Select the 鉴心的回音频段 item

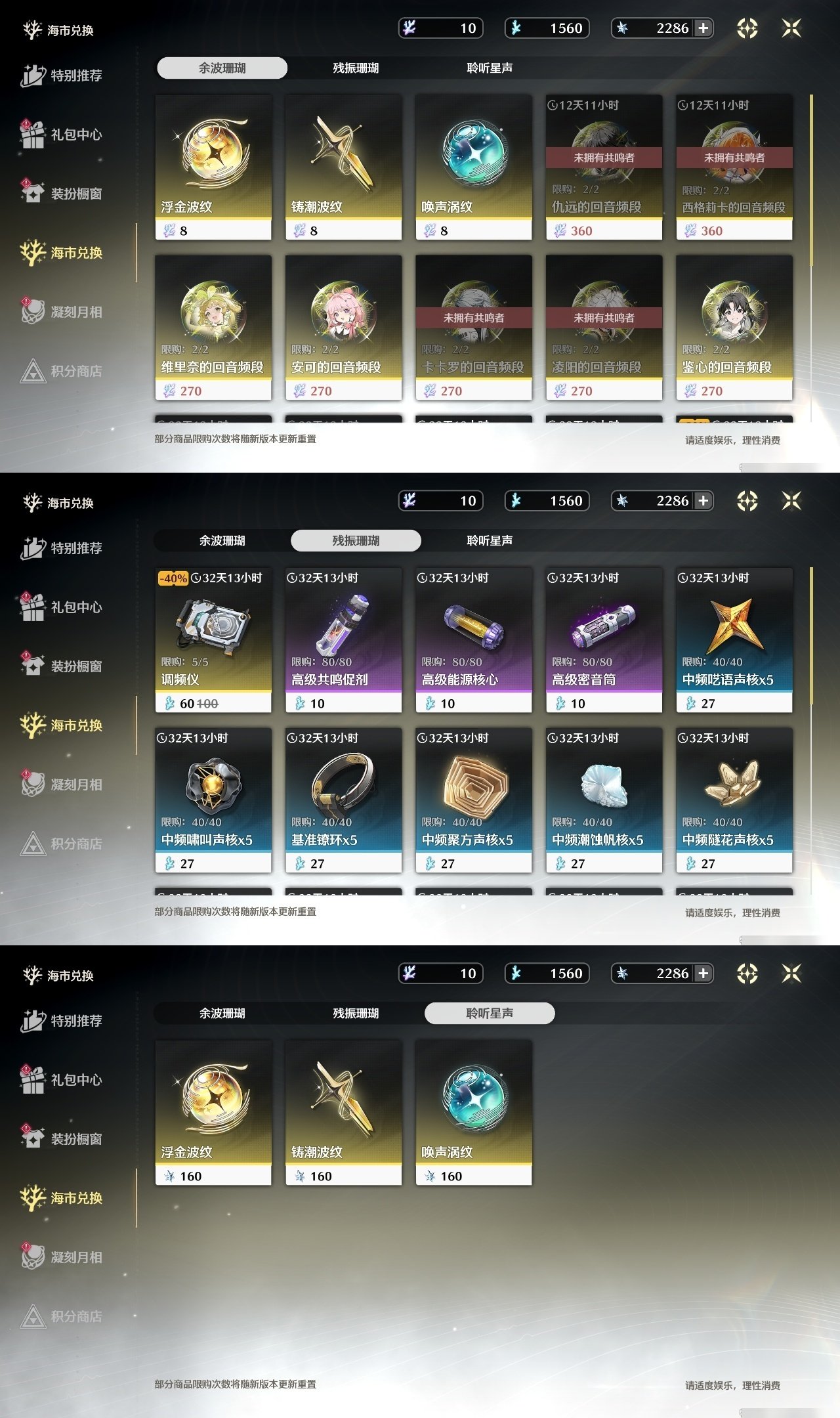734,328
